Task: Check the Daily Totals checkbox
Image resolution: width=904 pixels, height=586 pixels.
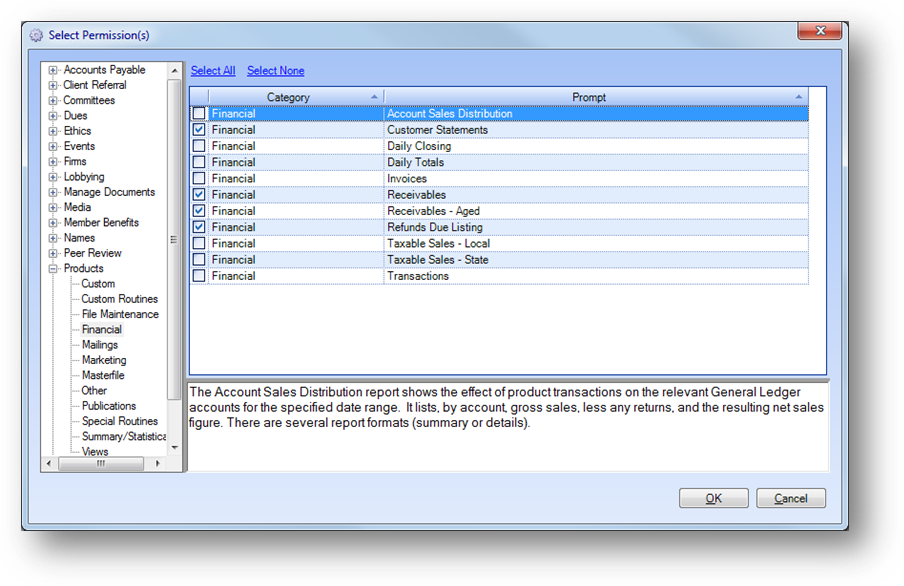Action: (x=199, y=162)
